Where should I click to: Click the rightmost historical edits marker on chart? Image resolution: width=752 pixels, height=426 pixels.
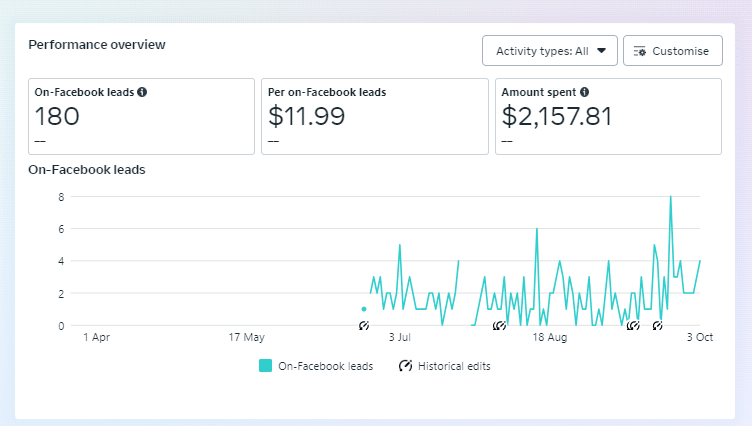click(658, 325)
